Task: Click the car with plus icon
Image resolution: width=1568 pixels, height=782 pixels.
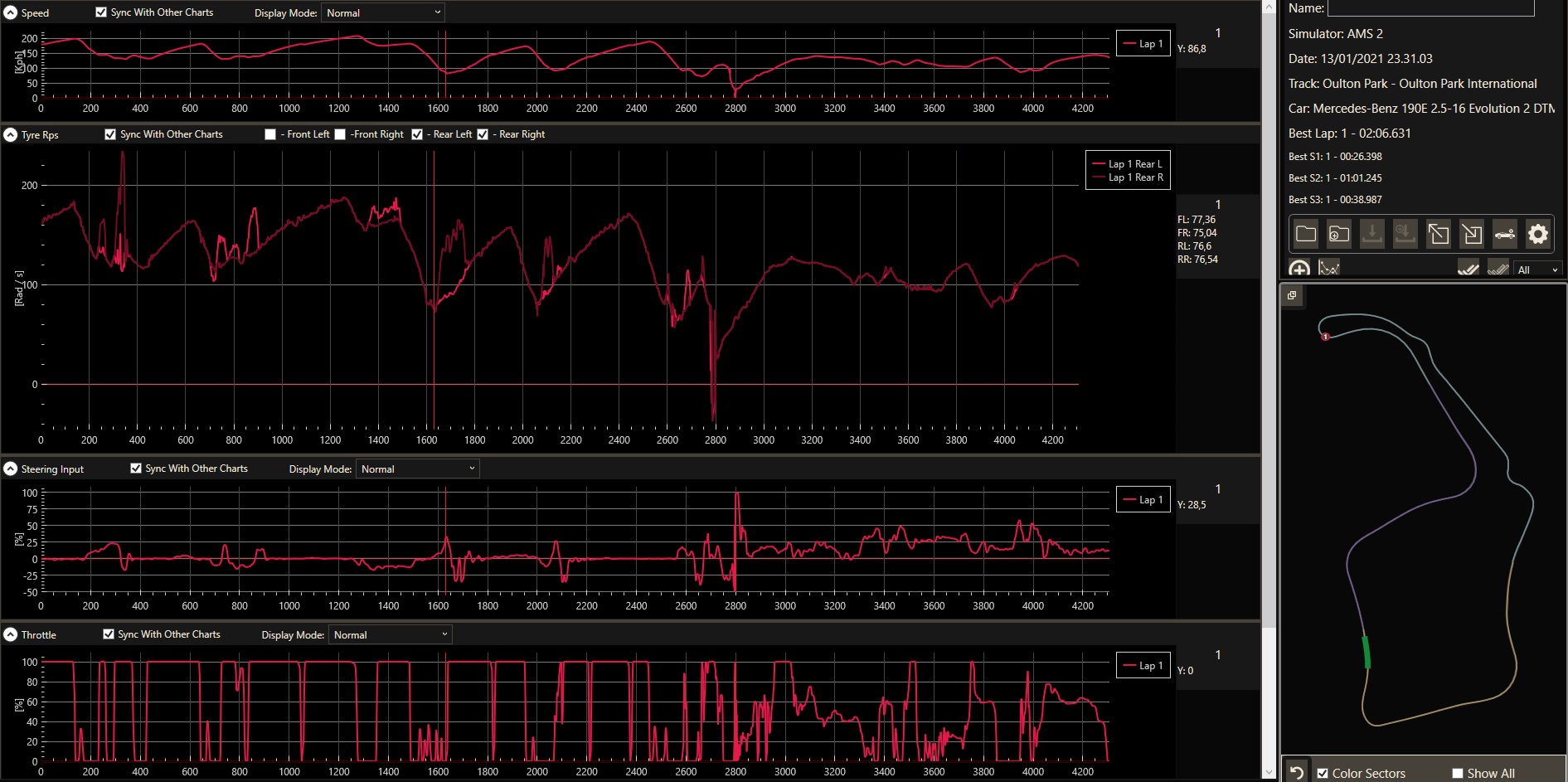Action: (1505, 234)
